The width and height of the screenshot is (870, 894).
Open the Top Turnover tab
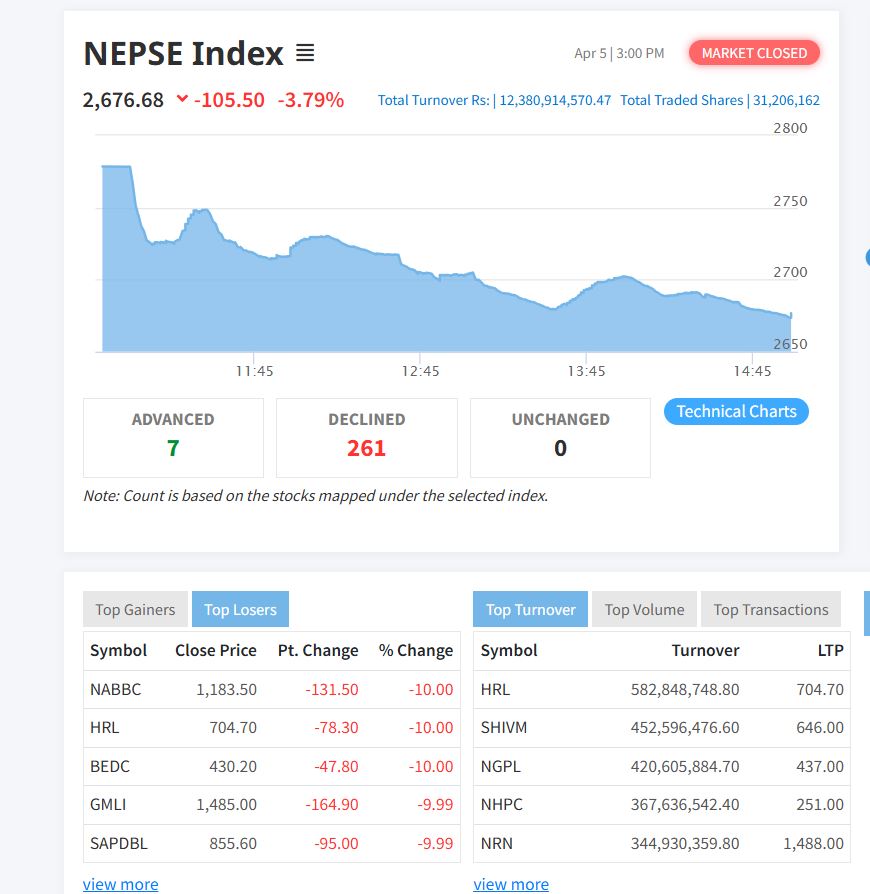(530, 609)
